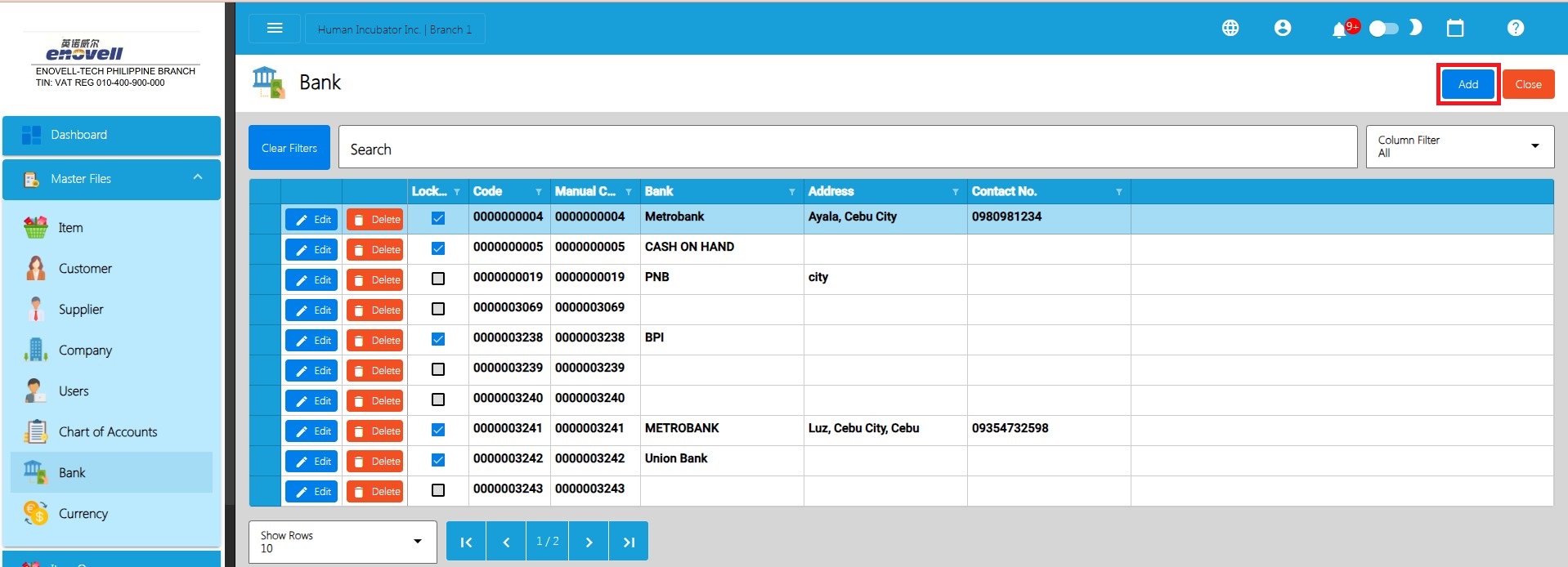This screenshot has width=1568, height=567.
Task: Delete the Union Bank row
Action: [375, 462]
